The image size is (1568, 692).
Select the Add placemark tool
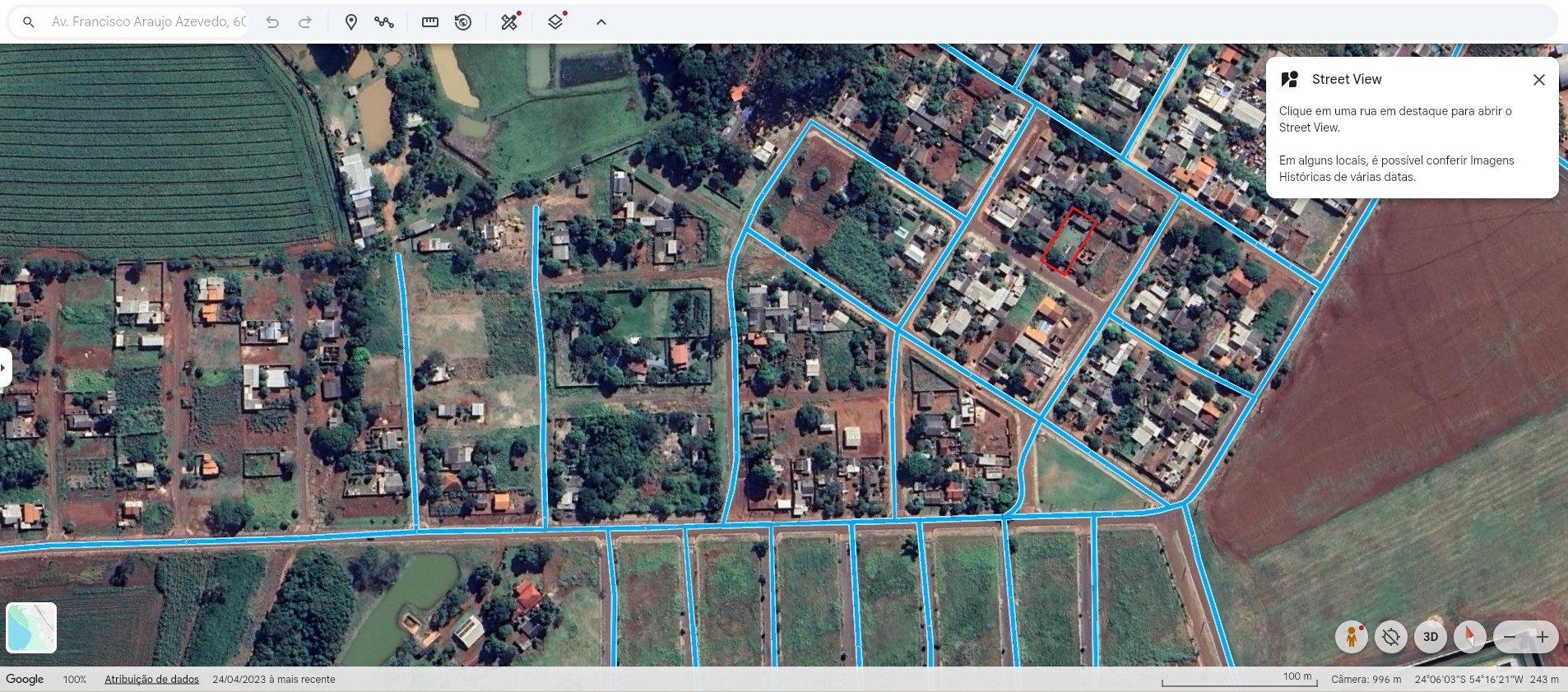tap(351, 22)
